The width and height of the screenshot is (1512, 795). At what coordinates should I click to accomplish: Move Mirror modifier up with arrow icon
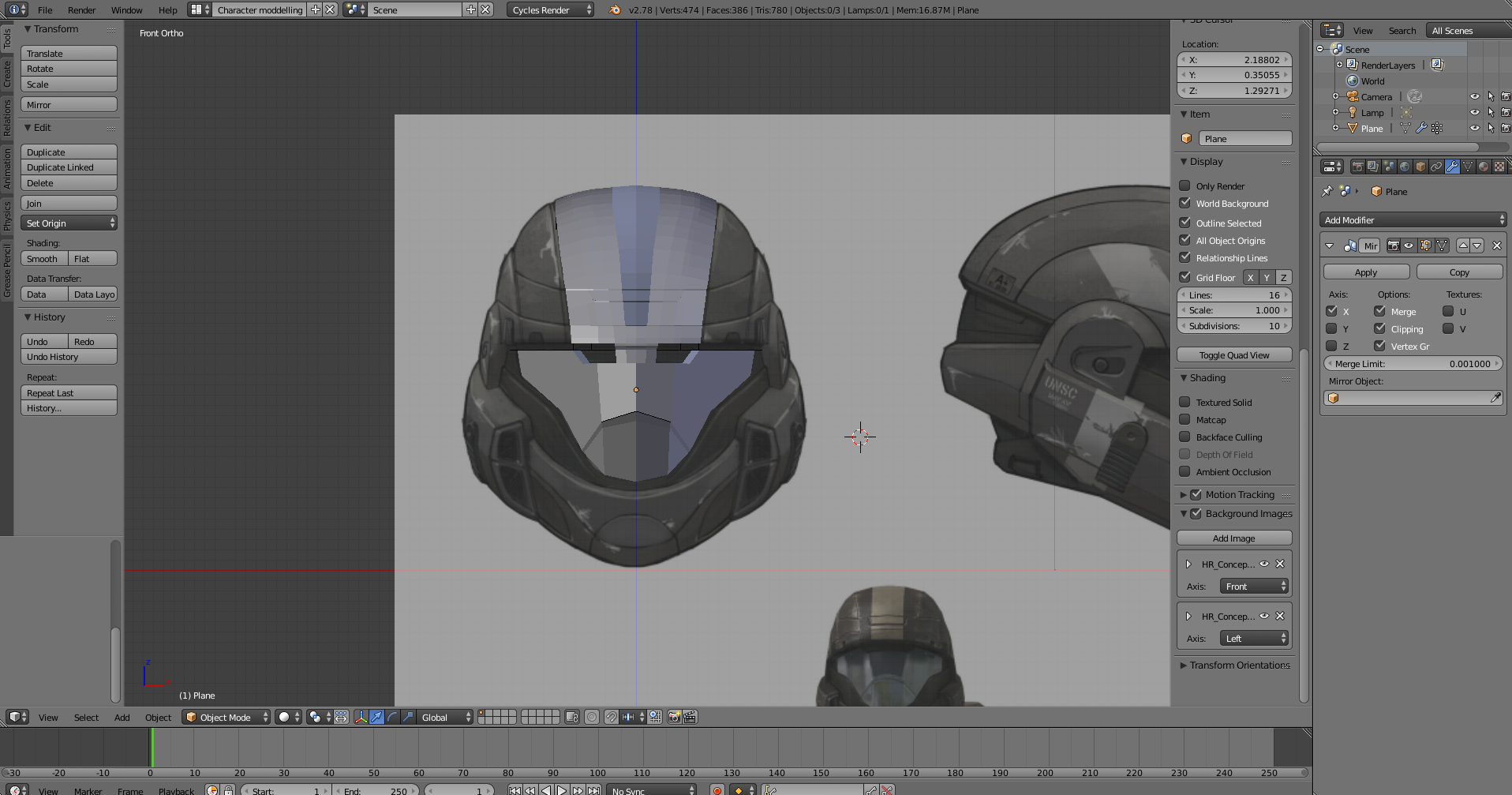point(1463,246)
